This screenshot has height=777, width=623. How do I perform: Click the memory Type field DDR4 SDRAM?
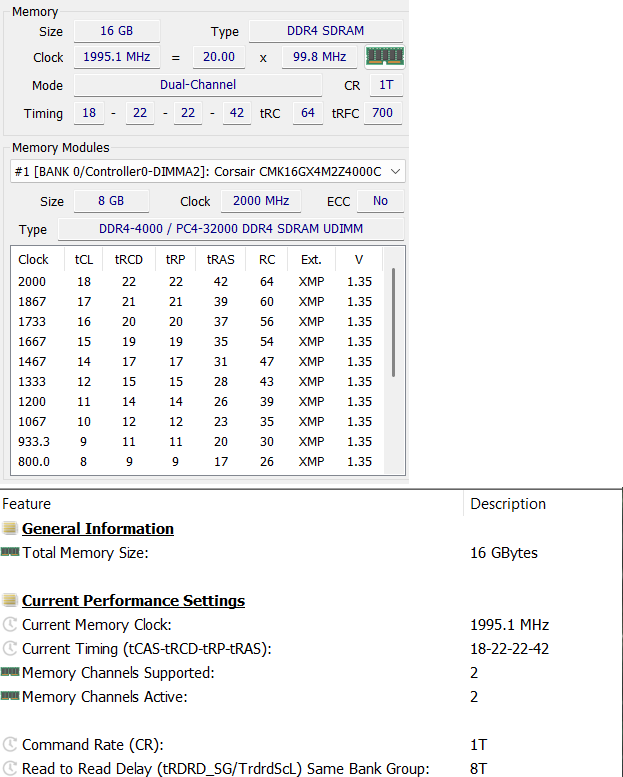point(326,31)
